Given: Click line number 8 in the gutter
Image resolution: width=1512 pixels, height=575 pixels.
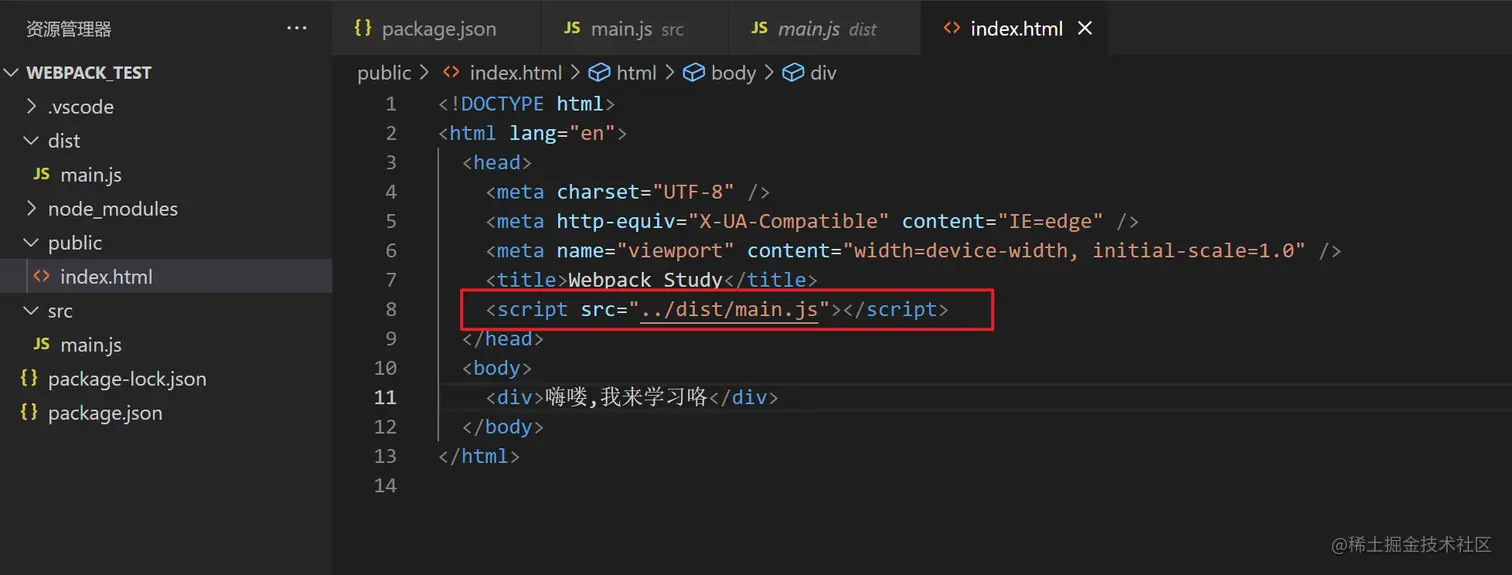Looking at the screenshot, I should 390,310.
